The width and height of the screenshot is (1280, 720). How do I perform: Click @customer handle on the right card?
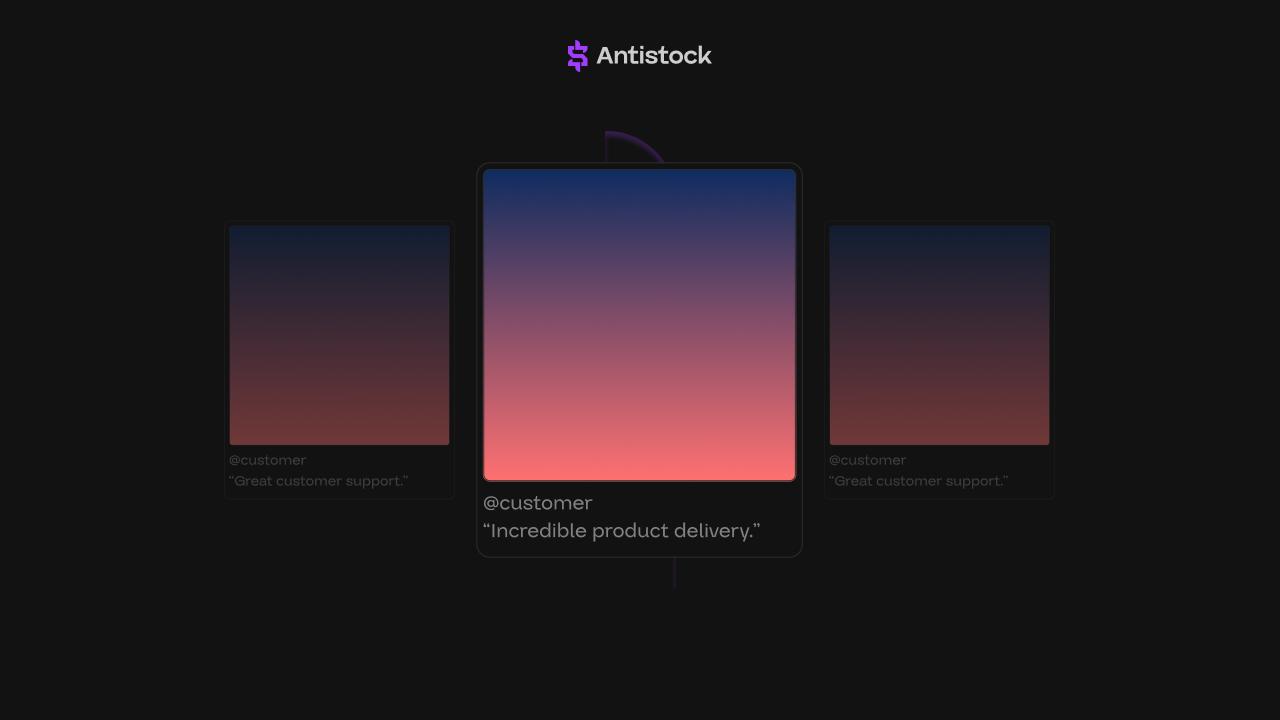coord(867,460)
